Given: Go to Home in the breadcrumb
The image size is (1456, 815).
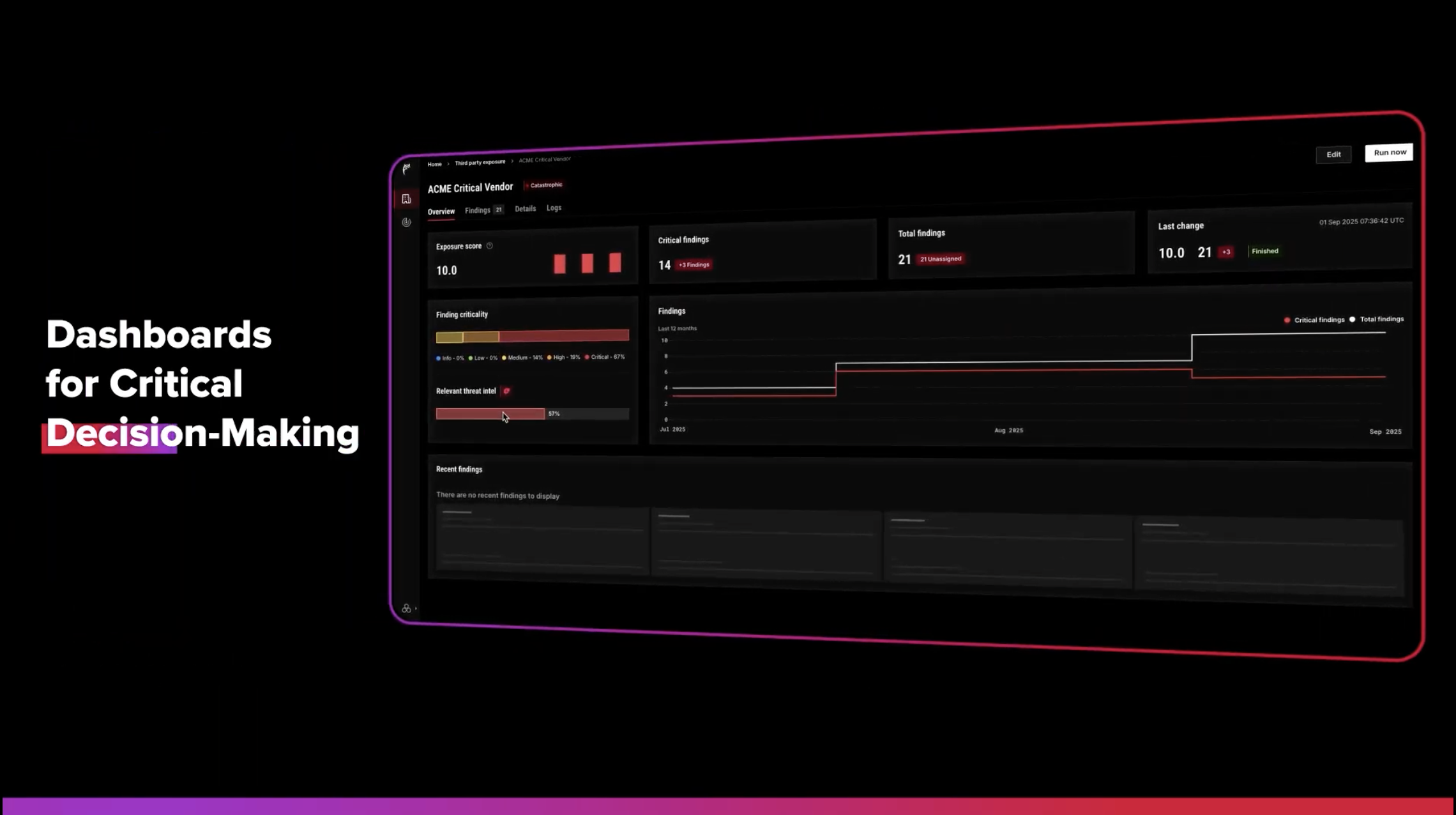Looking at the screenshot, I should click(x=434, y=164).
